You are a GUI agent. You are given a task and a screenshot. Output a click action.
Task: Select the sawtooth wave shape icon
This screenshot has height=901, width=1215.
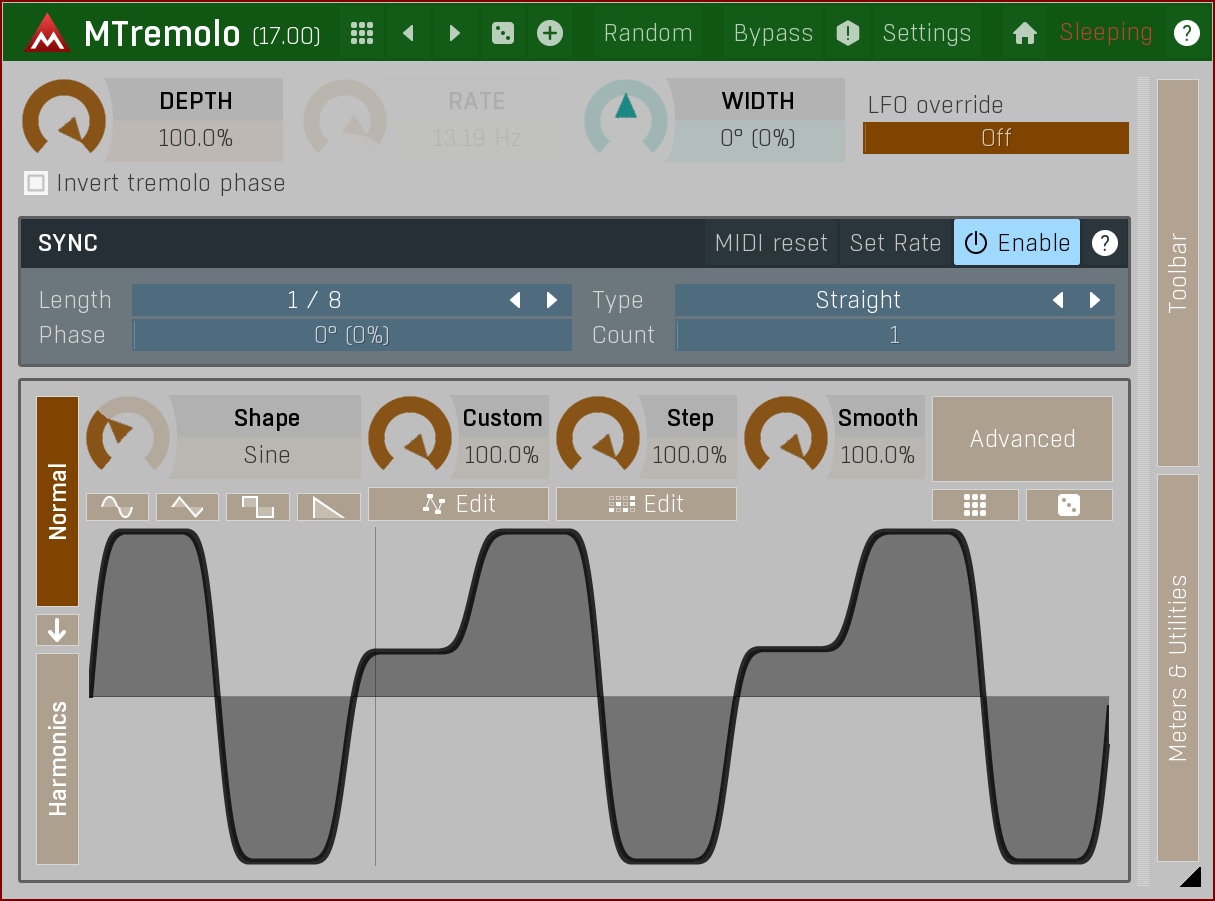click(x=328, y=507)
